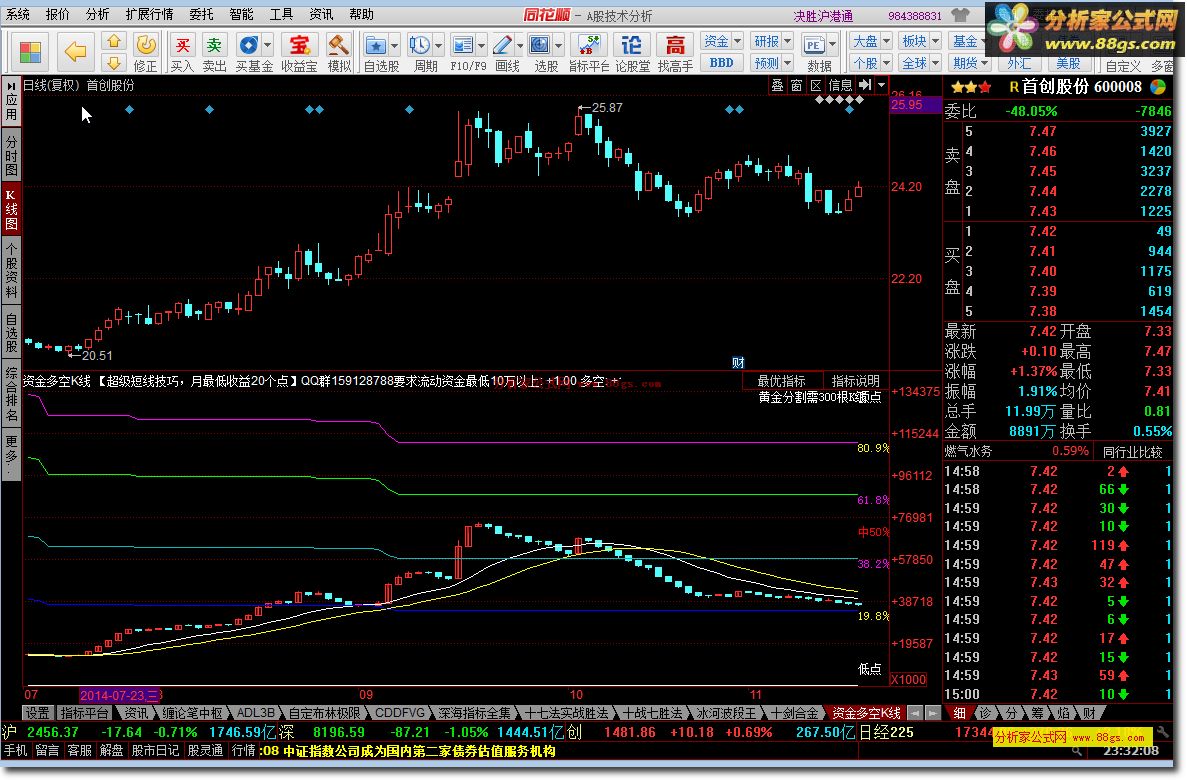1187x780 pixels.
Task: Open the 扩展行情 menu
Action: 149,14
